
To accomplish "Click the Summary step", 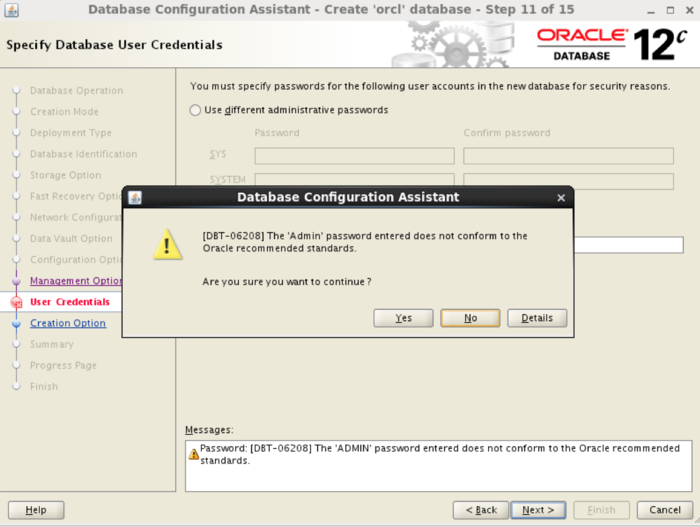I will click(52, 344).
